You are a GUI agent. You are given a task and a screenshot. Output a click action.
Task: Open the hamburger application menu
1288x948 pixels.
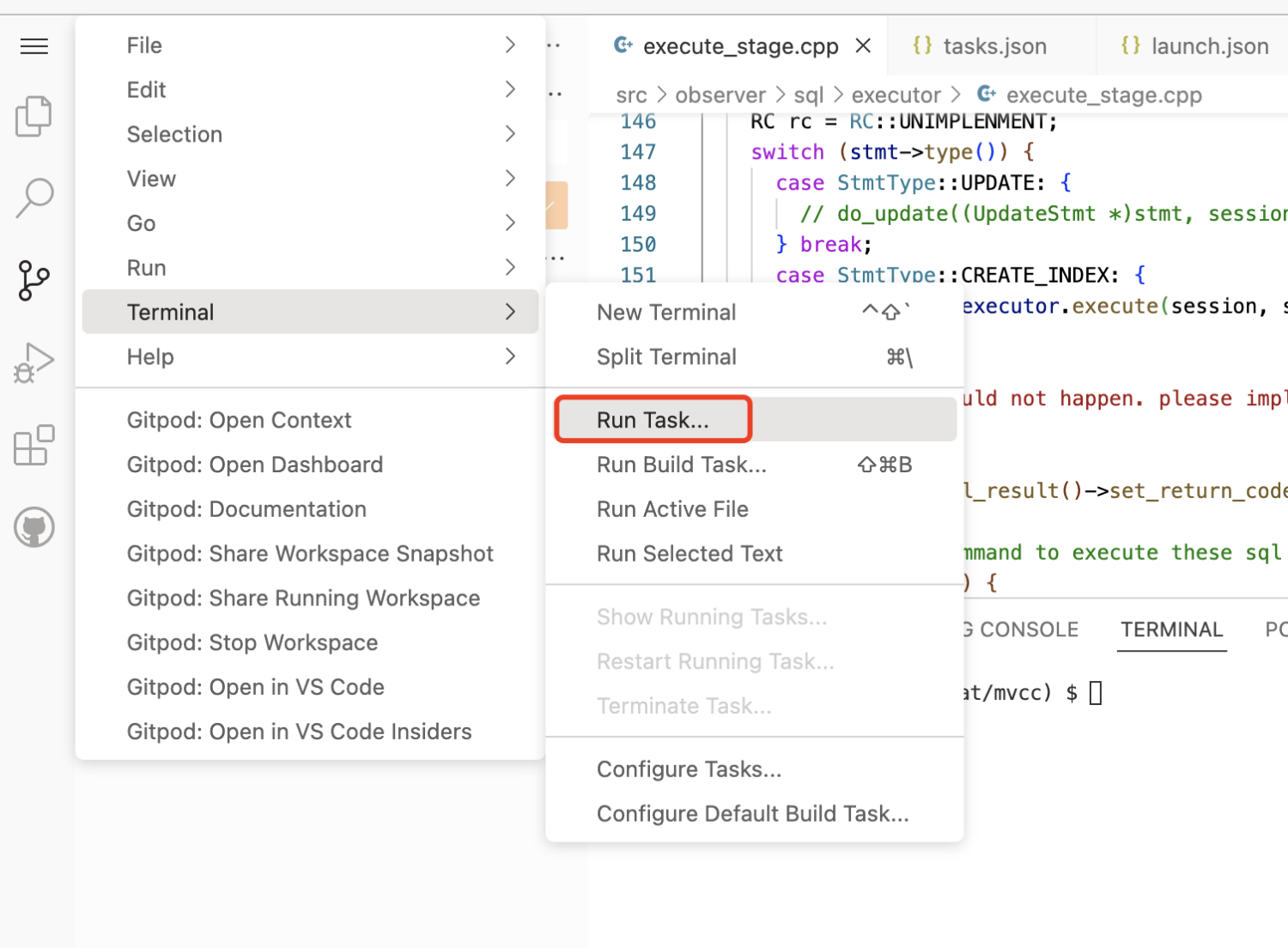tap(34, 46)
